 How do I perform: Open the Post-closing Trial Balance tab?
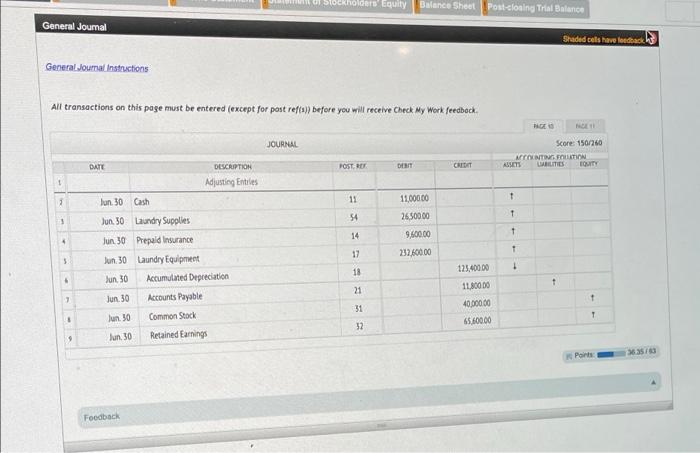pos(535,8)
